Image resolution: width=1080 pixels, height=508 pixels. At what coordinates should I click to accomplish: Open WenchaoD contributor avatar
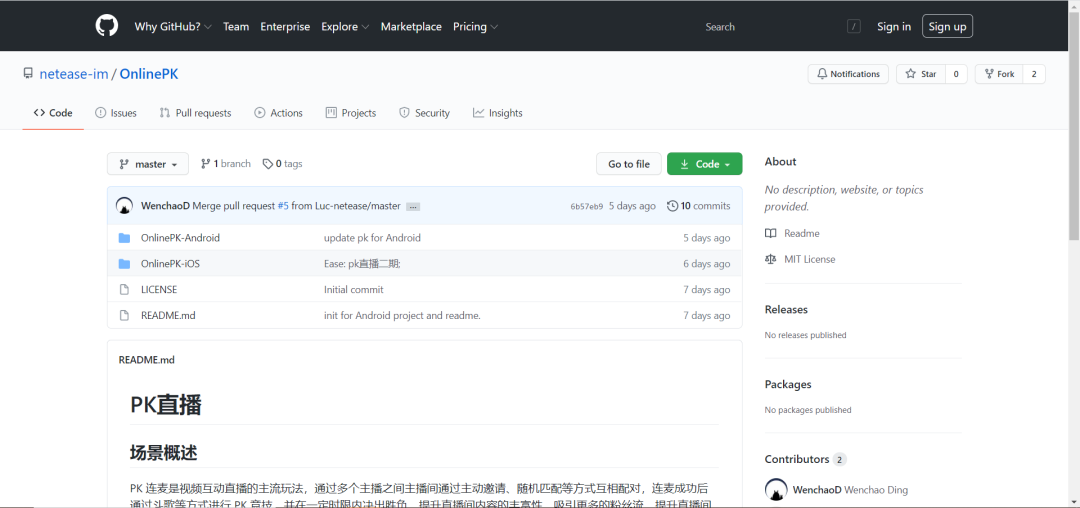[776, 490]
